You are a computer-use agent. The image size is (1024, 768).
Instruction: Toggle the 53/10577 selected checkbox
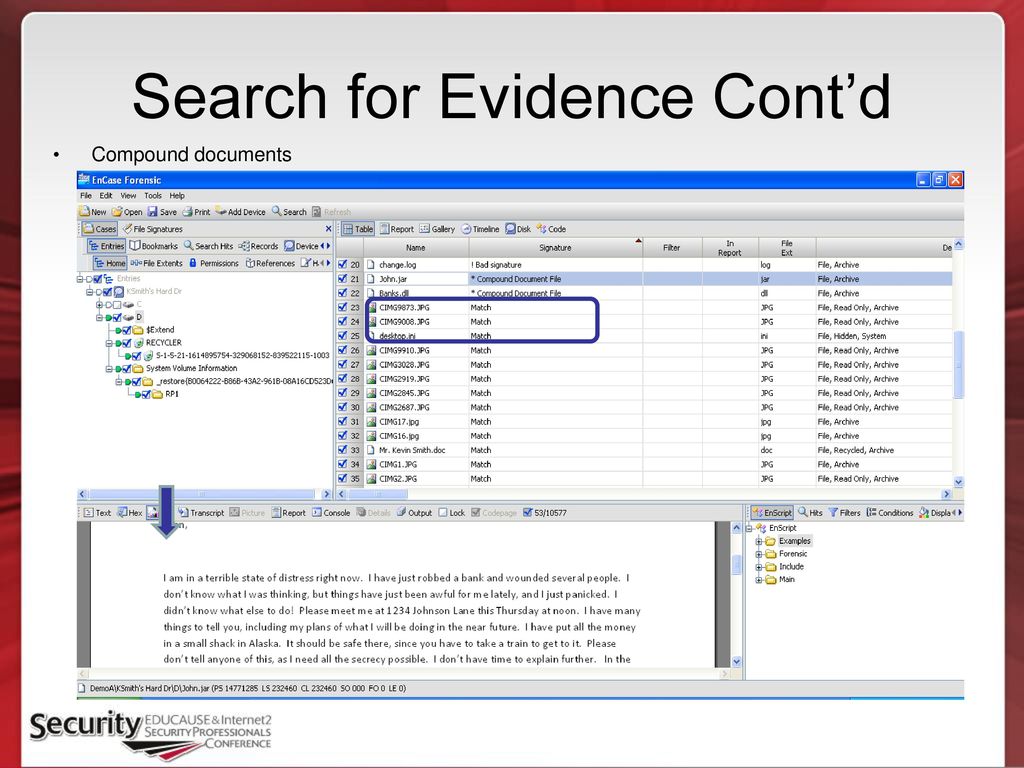coord(528,513)
